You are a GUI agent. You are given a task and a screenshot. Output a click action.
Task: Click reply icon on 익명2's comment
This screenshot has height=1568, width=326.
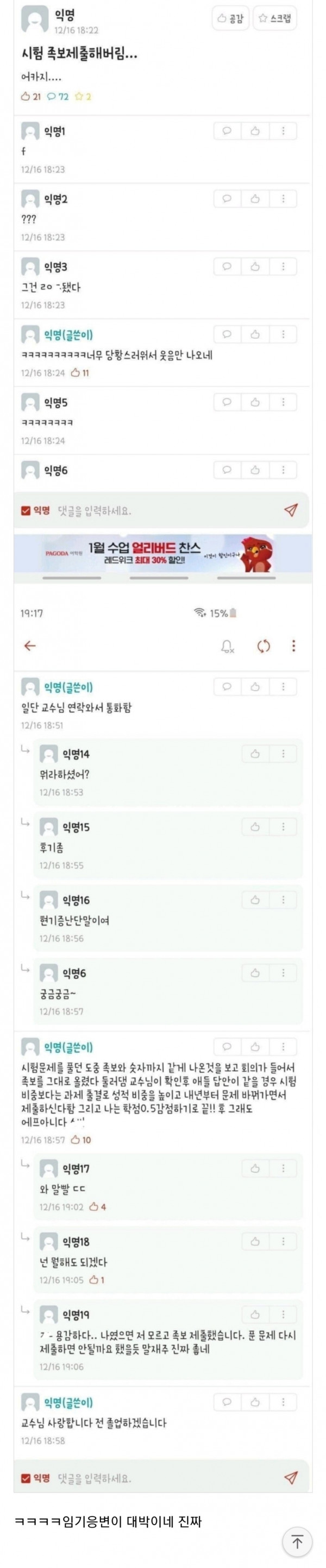pos(227,198)
